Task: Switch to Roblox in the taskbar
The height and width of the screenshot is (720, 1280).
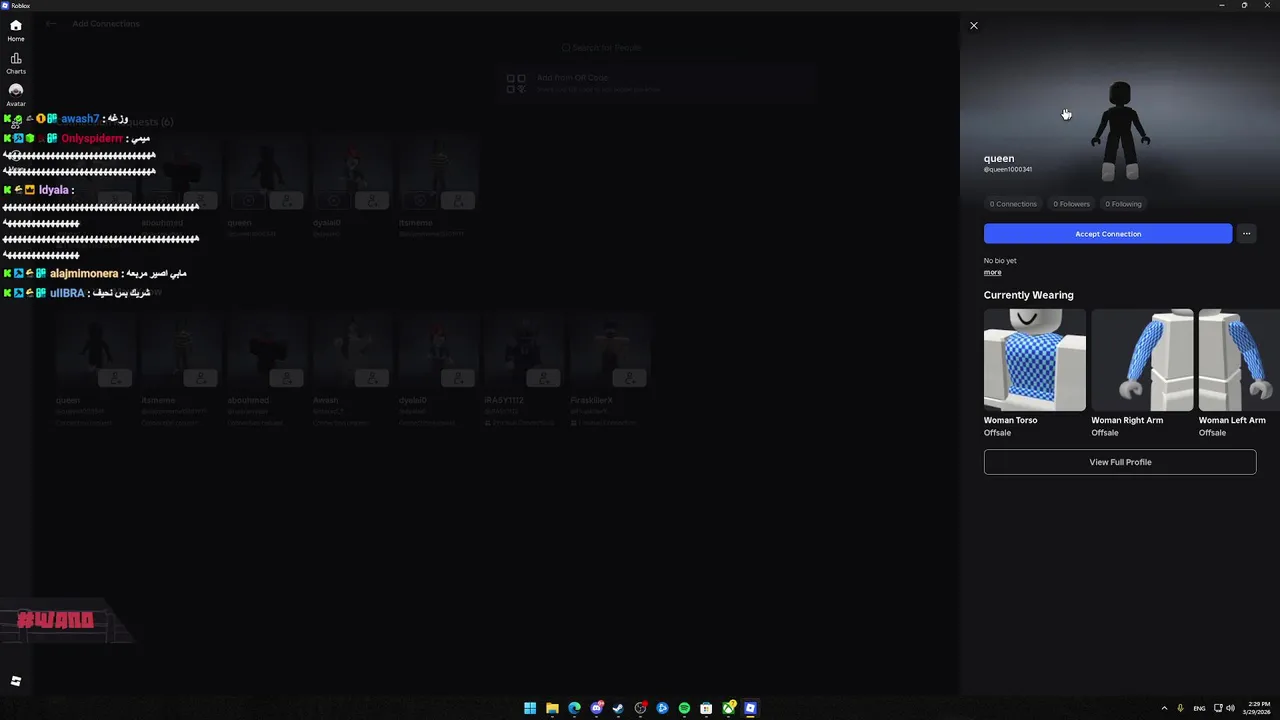Action: [750, 708]
